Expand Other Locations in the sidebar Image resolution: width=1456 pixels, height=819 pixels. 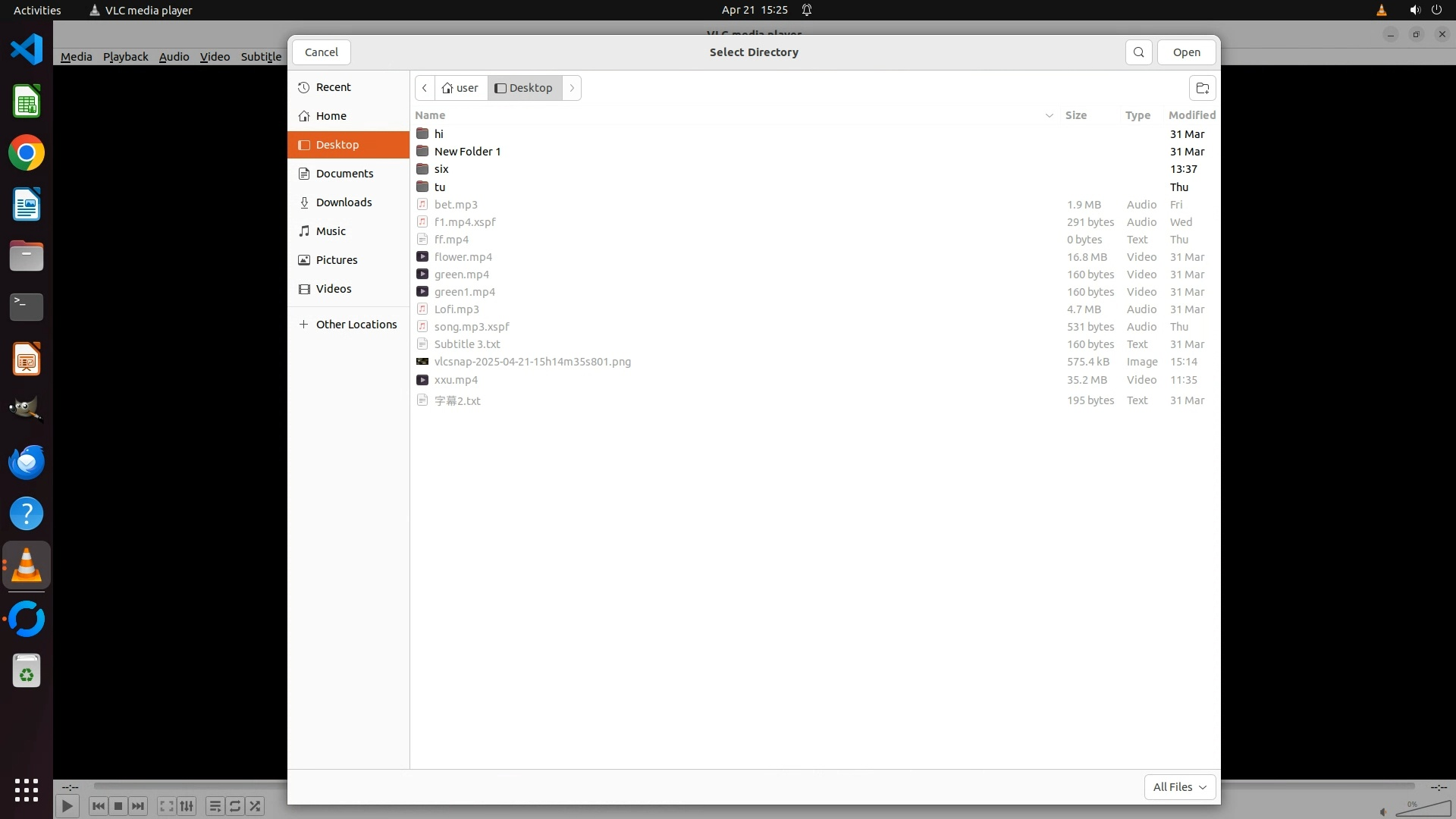(x=356, y=325)
